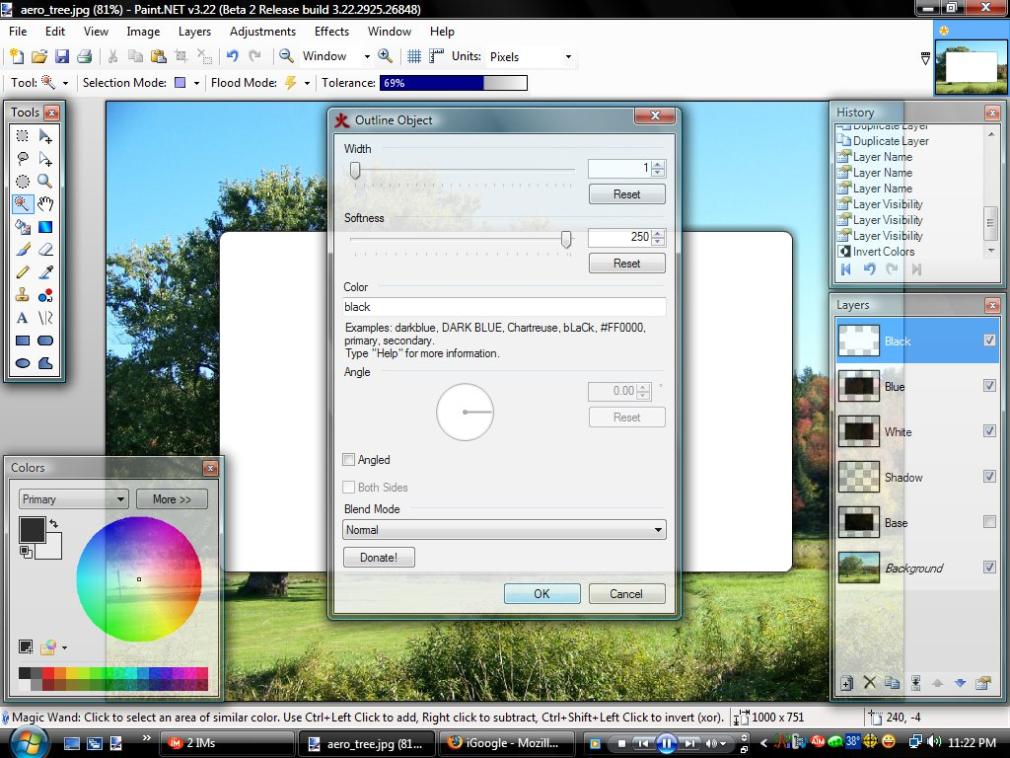Click the Color text input field
The width and height of the screenshot is (1010, 758).
[x=504, y=307]
